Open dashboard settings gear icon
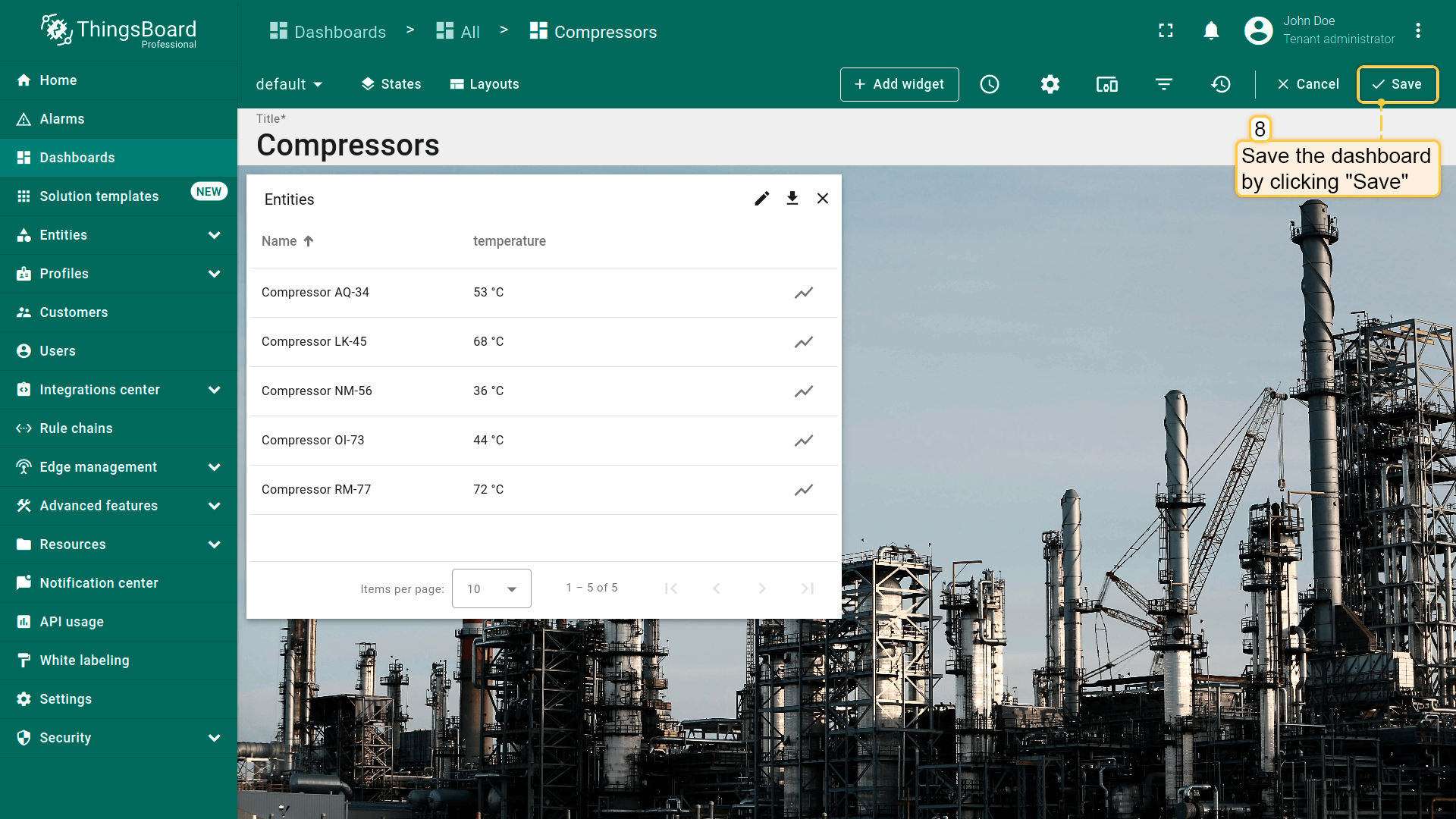Screen dimensions: 1456x819 click(x=1050, y=84)
